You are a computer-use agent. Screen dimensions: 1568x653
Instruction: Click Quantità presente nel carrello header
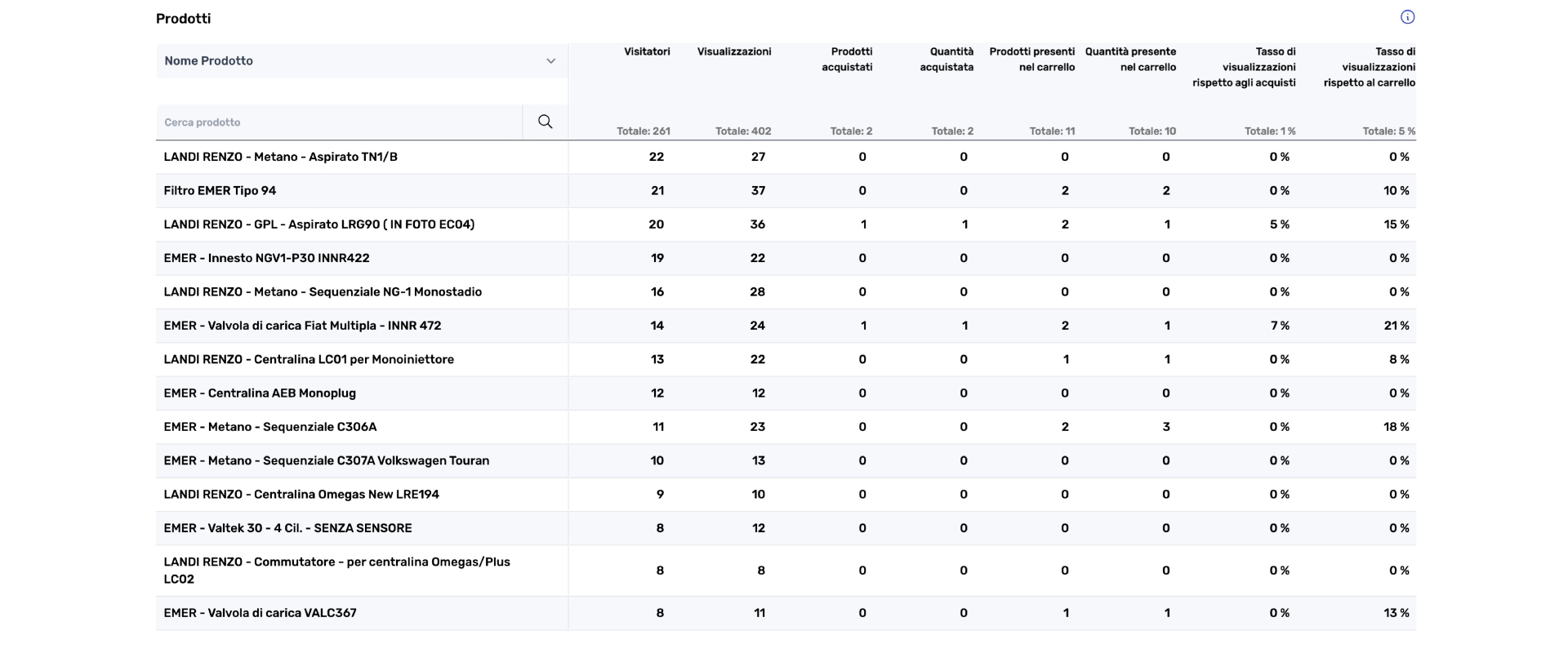pos(1130,60)
